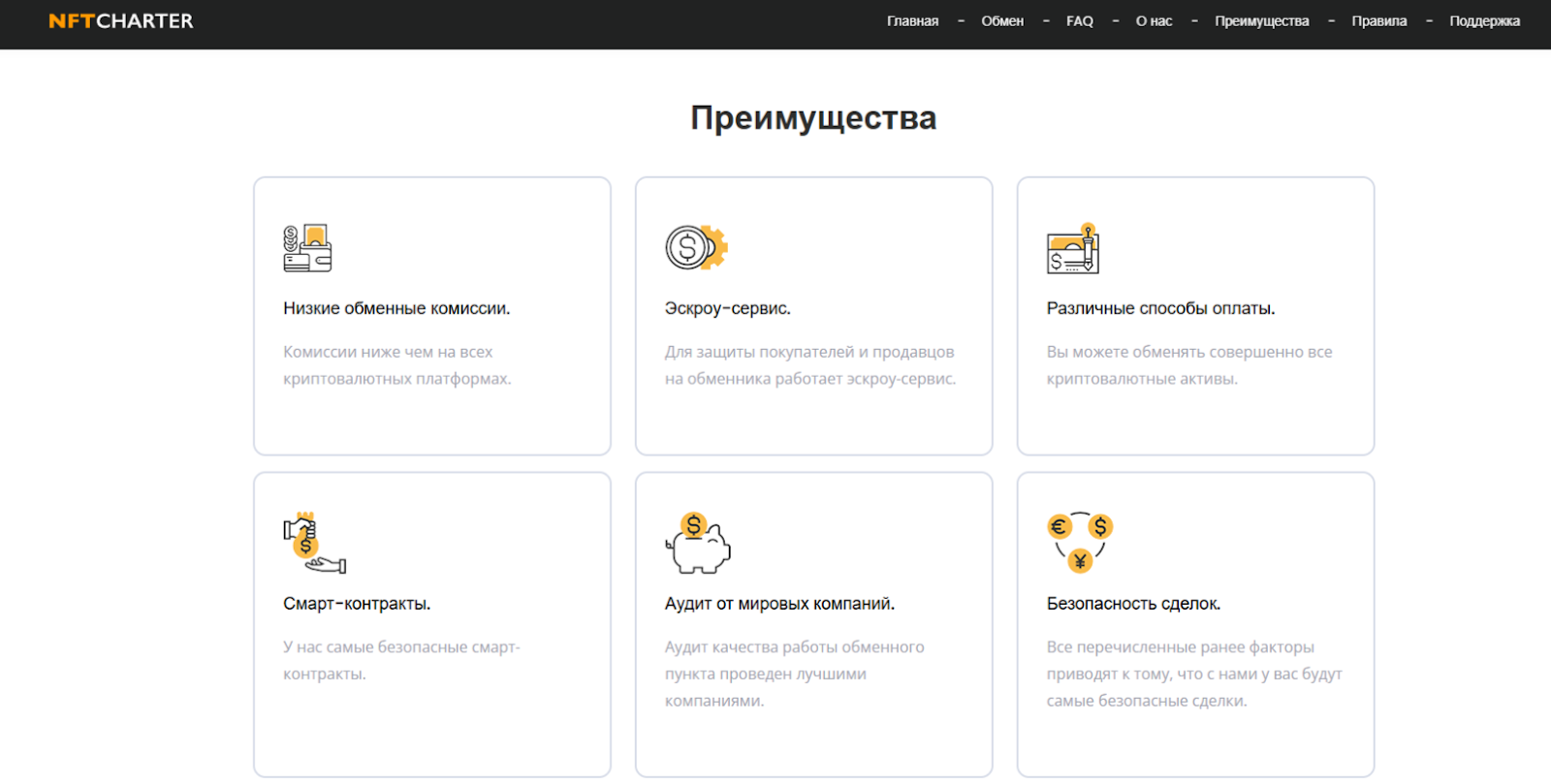Navigate to О нас
1551x784 pixels.
pyautogui.click(x=1154, y=21)
